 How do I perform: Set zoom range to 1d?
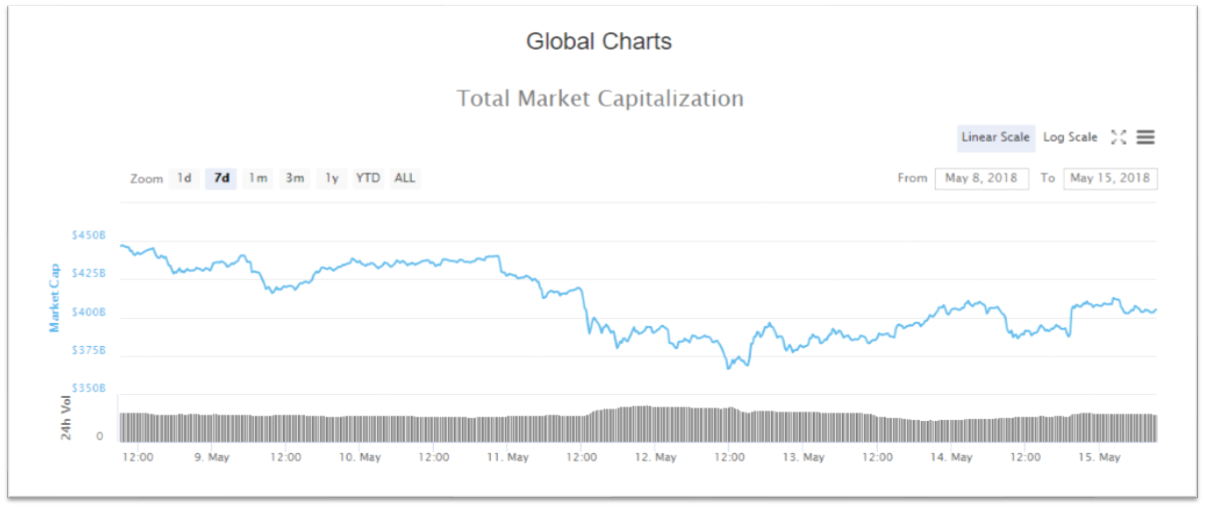(184, 179)
